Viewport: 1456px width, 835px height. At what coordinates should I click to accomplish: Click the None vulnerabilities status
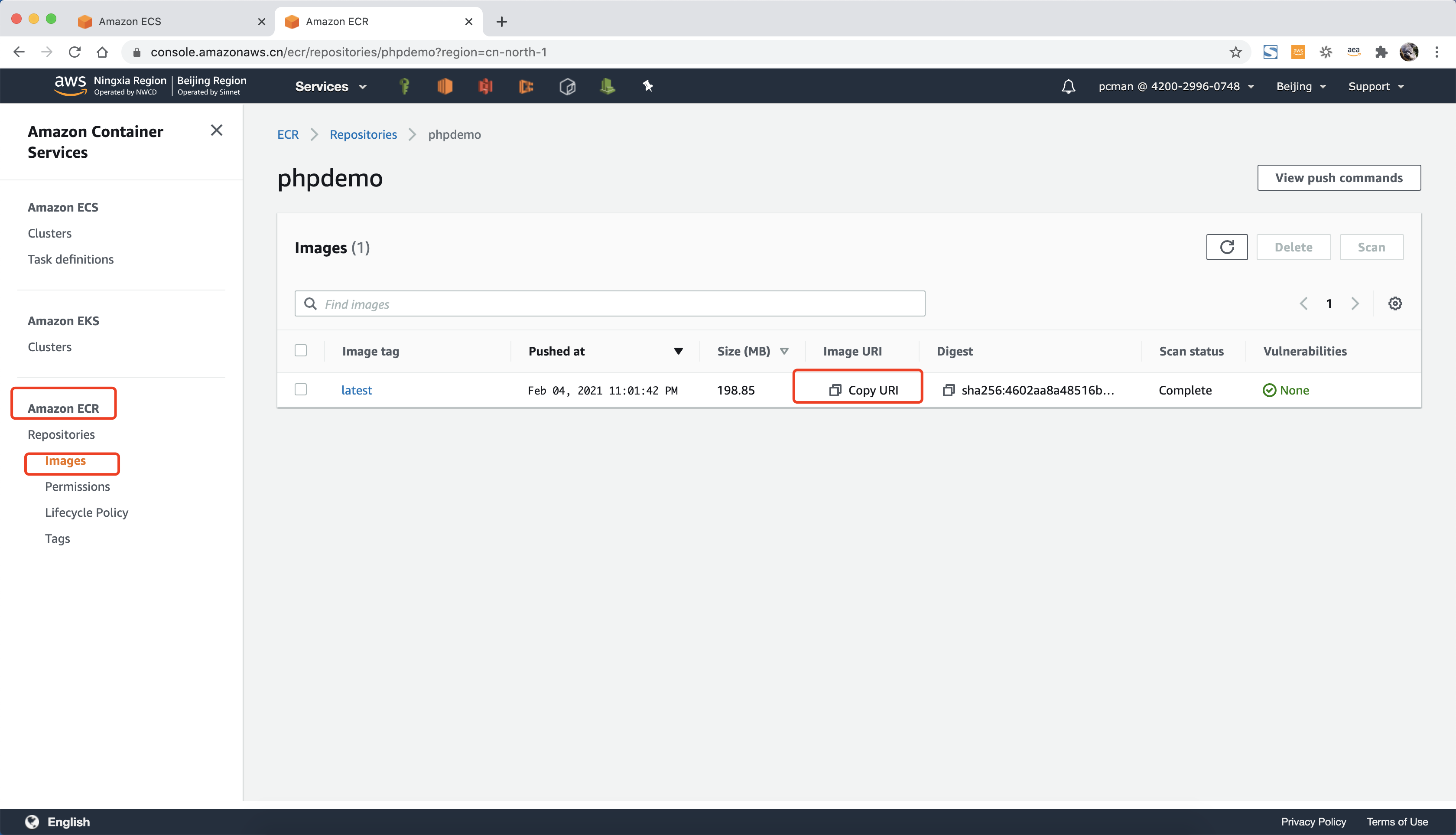1286,390
